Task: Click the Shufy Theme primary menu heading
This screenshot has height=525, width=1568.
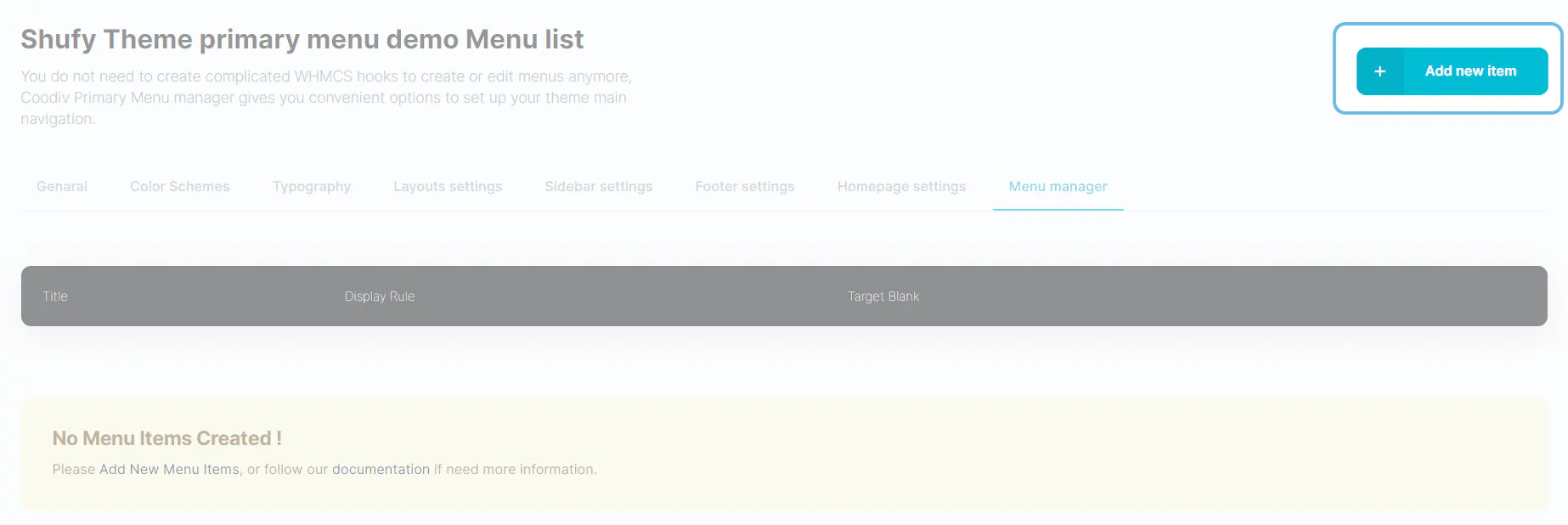Action: pyautogui.click(x=302, y=40)
